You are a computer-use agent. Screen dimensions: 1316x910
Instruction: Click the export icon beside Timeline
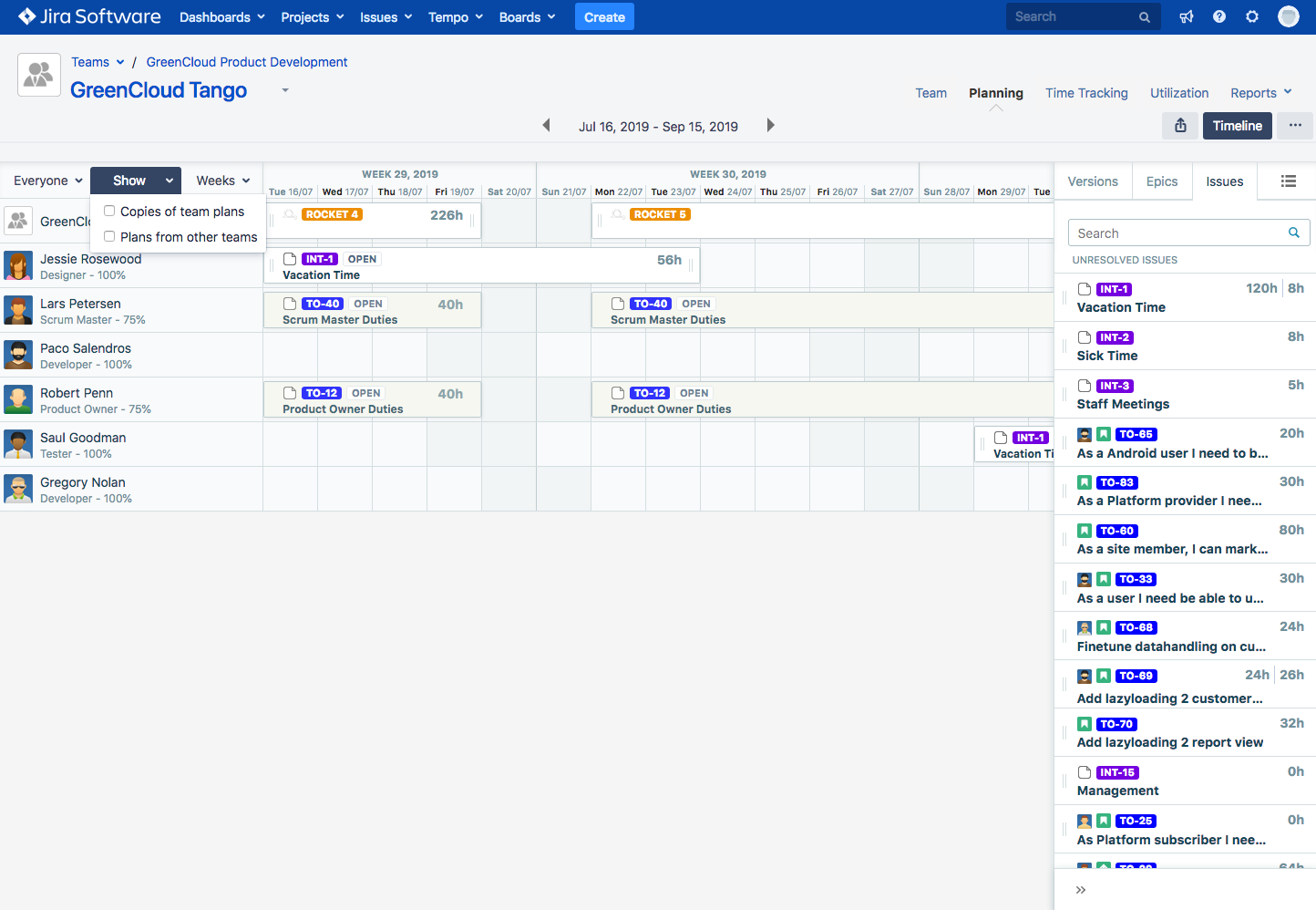click(x=1180, y=126)
